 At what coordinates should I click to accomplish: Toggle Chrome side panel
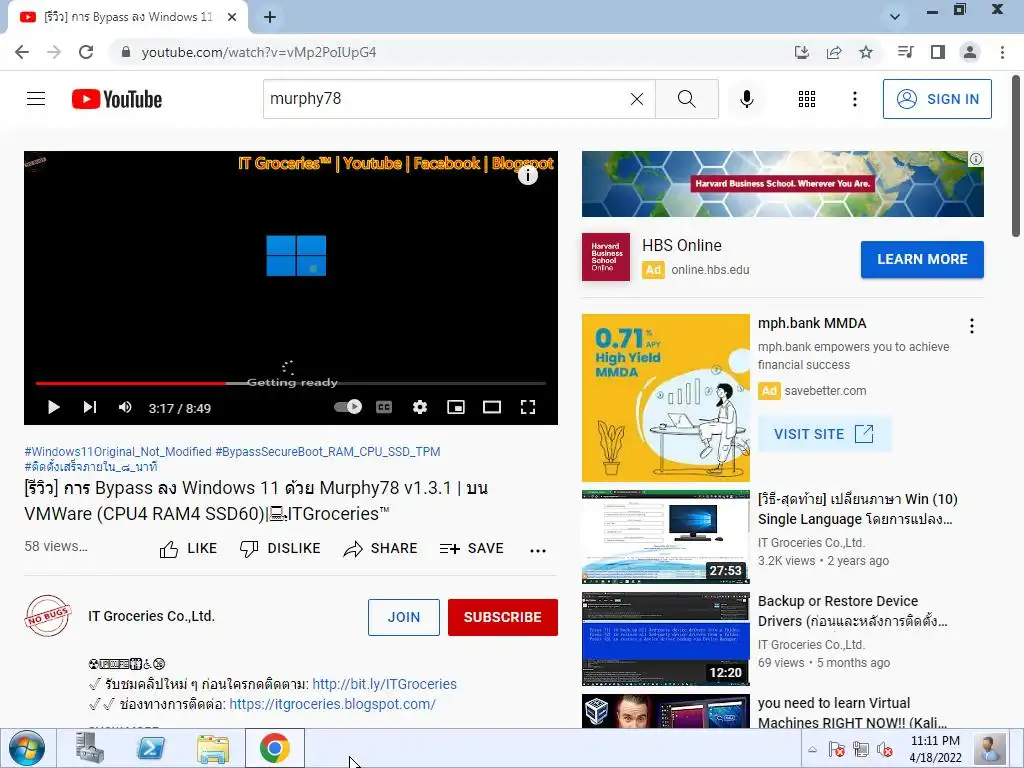tap(938, 52)
